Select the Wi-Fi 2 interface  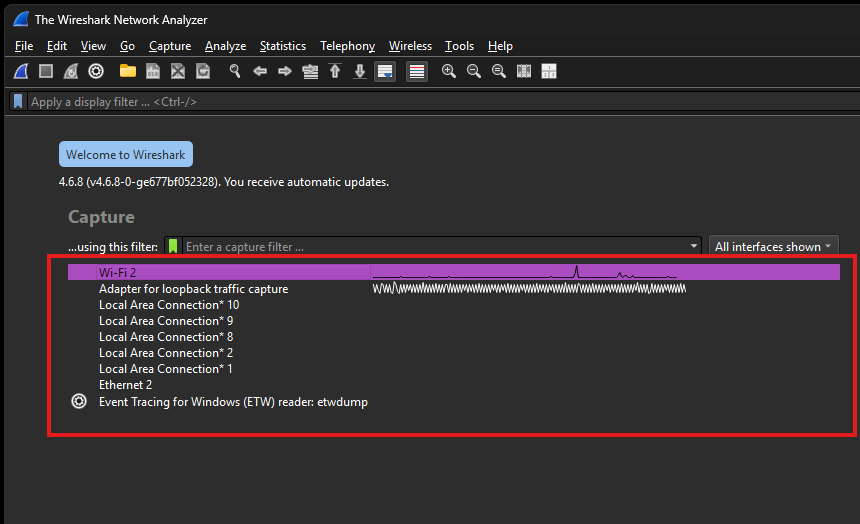[x=454, y=272]
